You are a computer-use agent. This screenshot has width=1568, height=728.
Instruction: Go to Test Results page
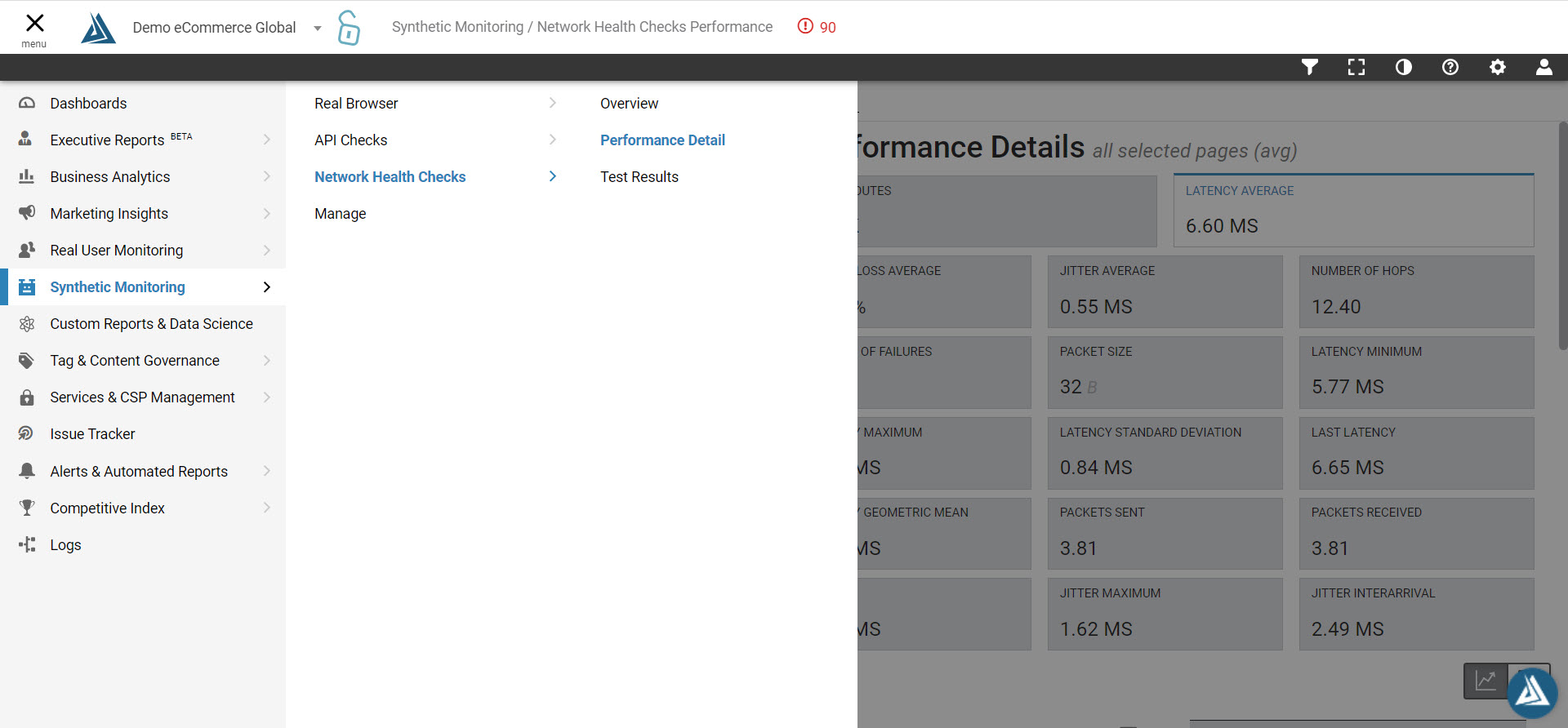click(x=639, y=177)
